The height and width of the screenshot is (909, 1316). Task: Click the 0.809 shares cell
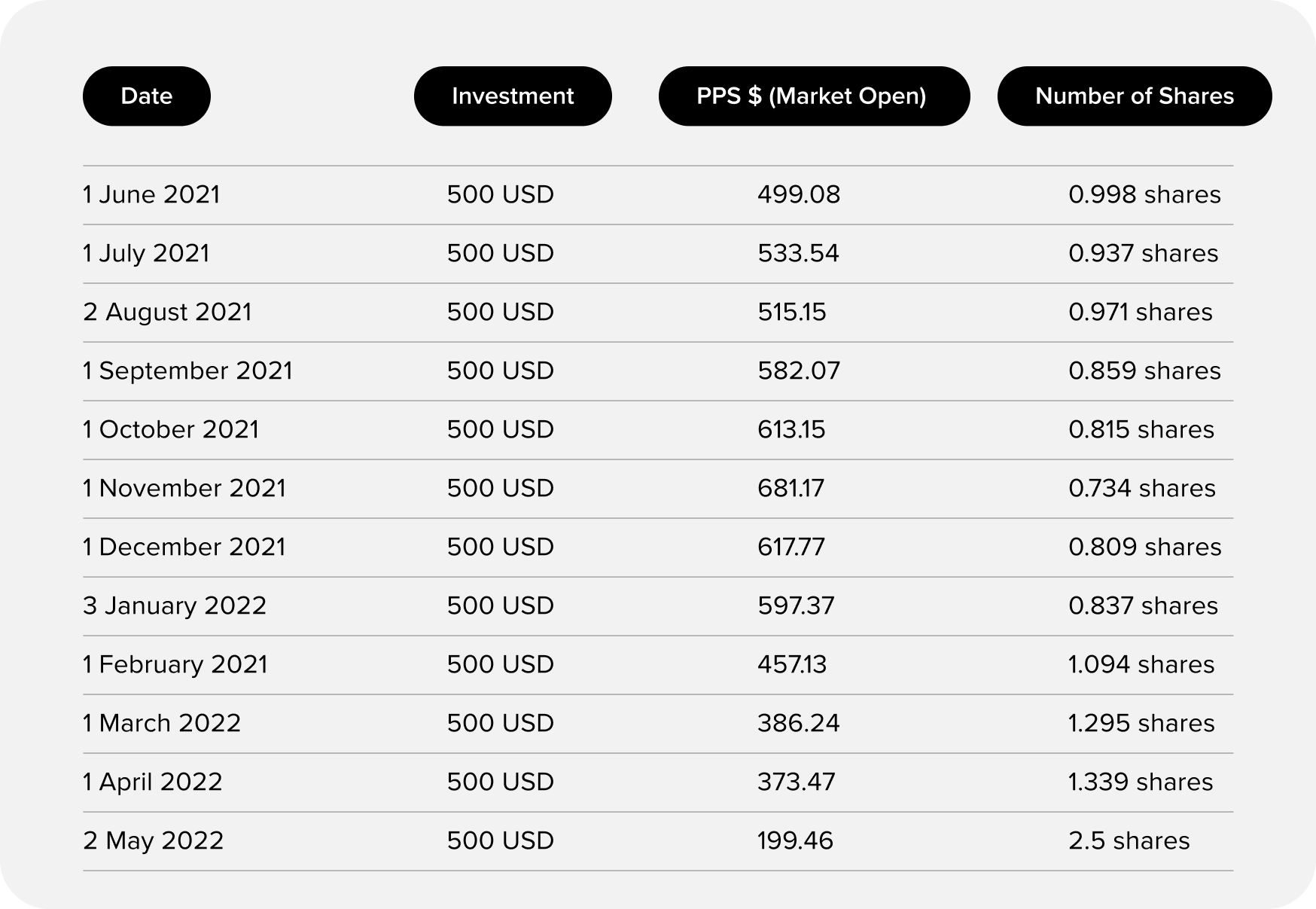coord(1144,547)
